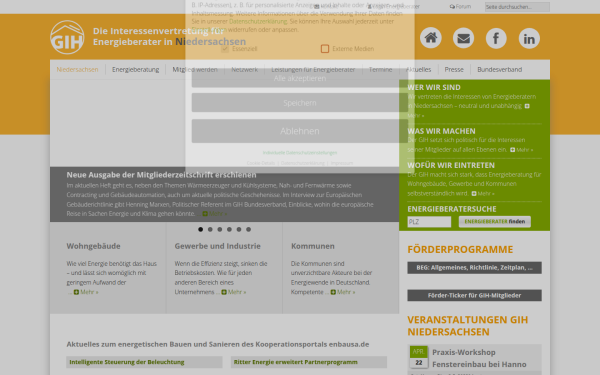Image resolution: width=600 pixels, height=375 pixels.
Task: Open 'Leistungen für Energieberater' menu
Action: [313, 69]
